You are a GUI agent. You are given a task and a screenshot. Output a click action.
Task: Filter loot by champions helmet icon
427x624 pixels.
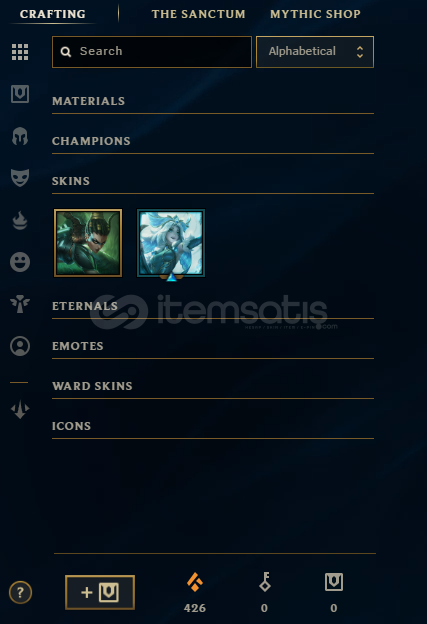point(20,136)
